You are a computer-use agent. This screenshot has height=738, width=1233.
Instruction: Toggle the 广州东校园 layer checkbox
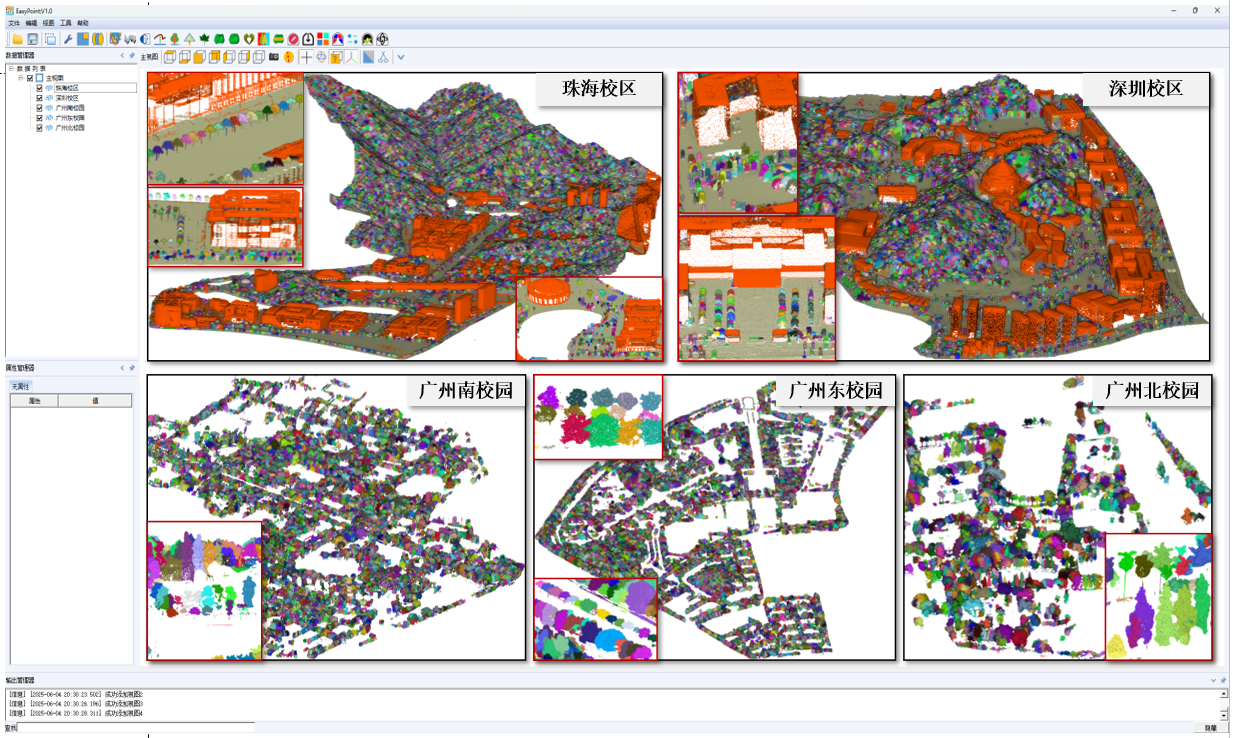pos(40,118)
